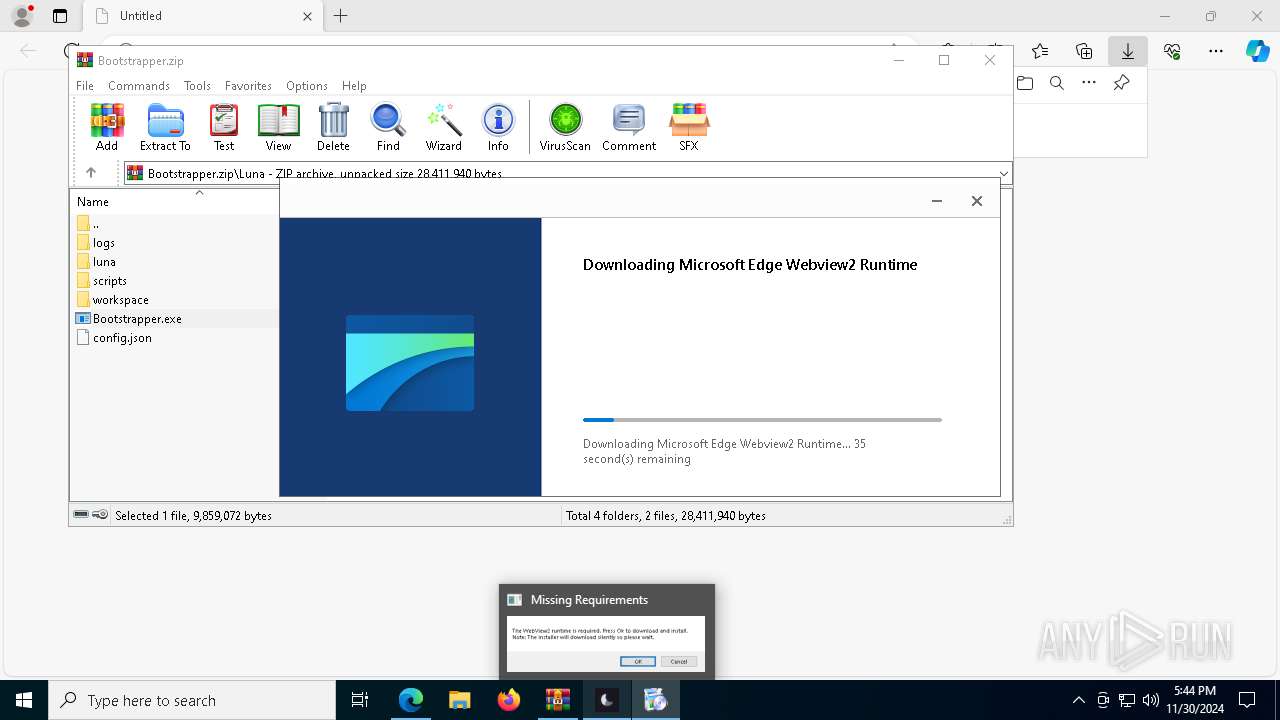This screenshot has height=720, width=1280.
Task: Open the Options menu
Action: [x=307, y=86]
